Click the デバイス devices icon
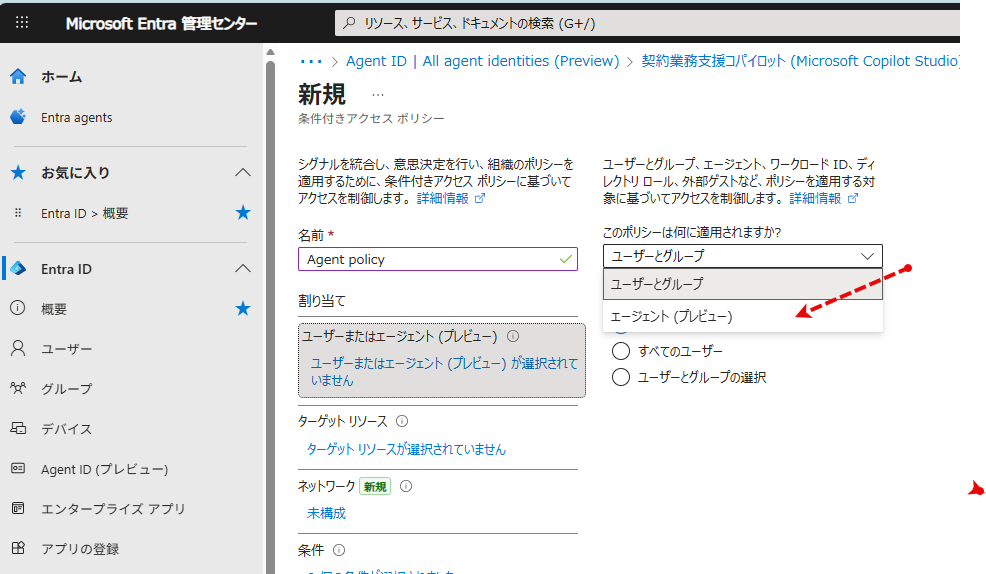 pos(18,428)
